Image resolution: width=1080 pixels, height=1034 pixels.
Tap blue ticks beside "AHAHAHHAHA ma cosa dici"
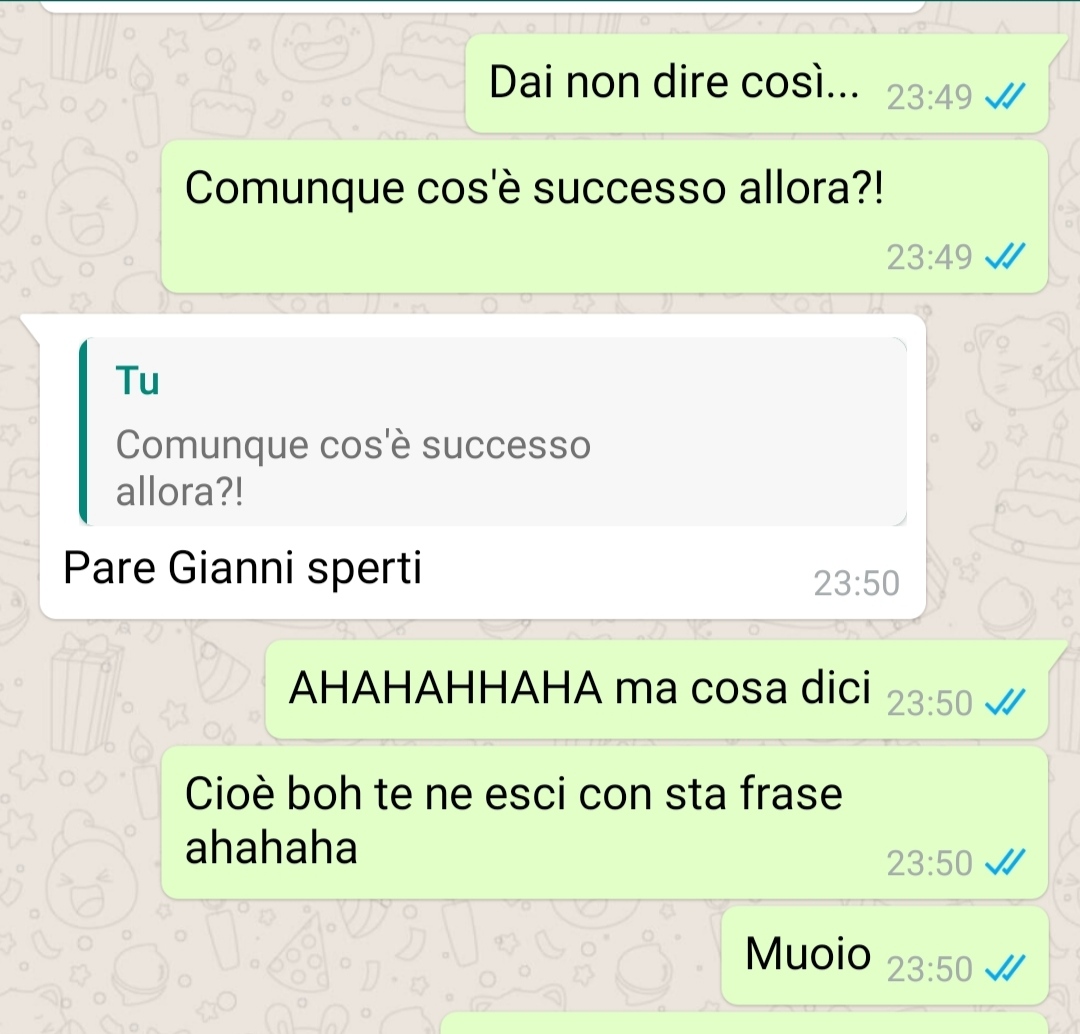[1006, 703]
